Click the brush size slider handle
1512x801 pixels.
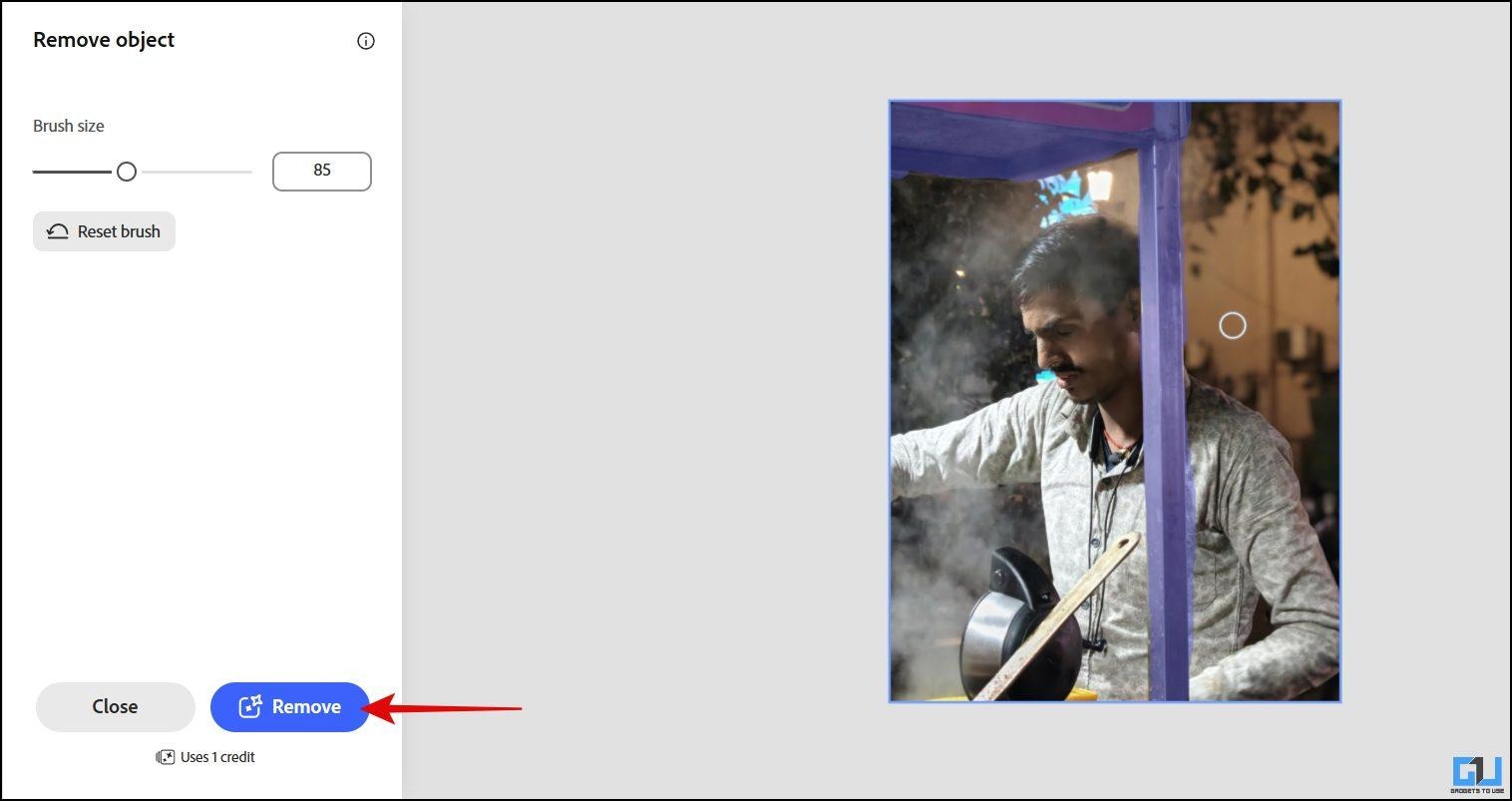click(127, 172)
